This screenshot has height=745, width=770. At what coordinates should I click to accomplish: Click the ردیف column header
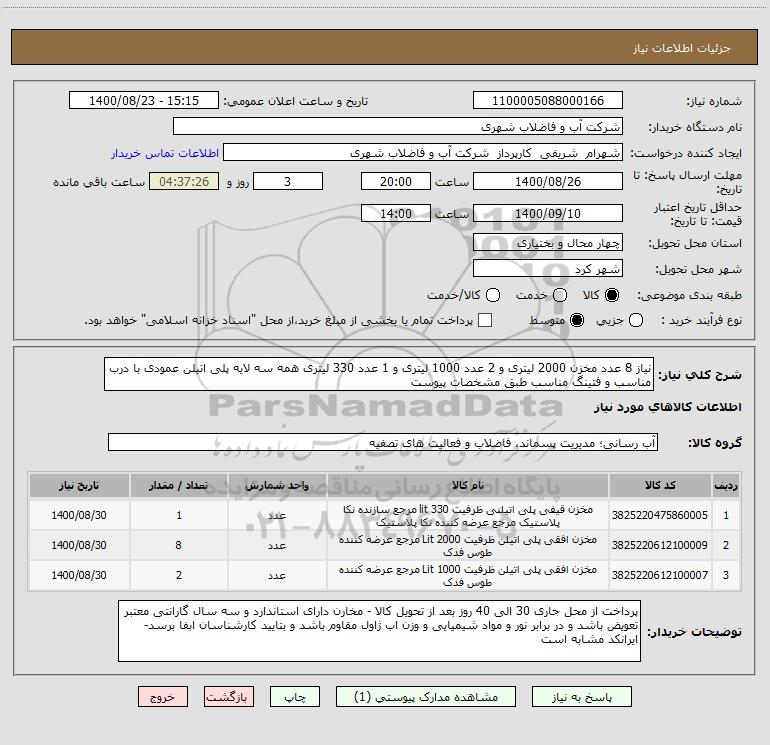[x=726, y=485]
